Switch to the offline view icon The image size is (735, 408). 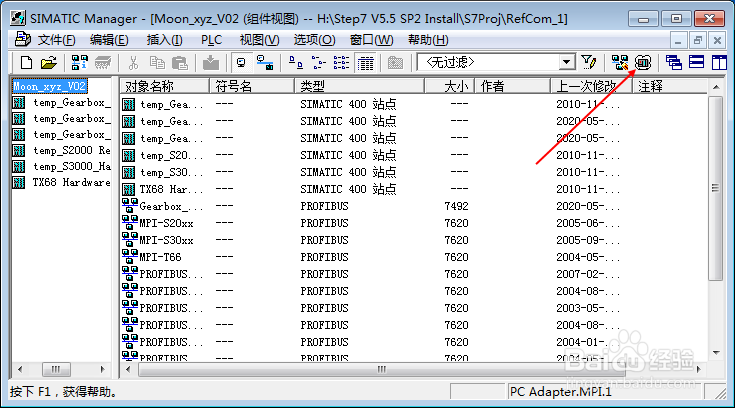coord(241,62)
